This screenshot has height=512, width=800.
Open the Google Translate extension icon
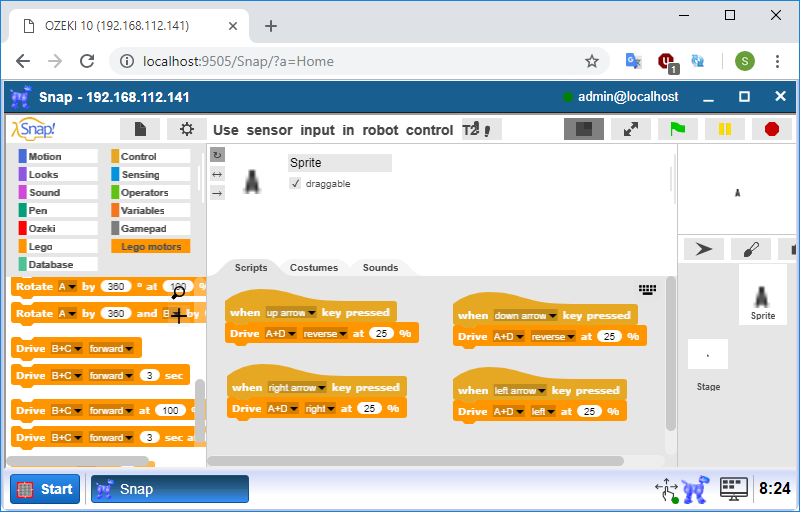[633, 61]
